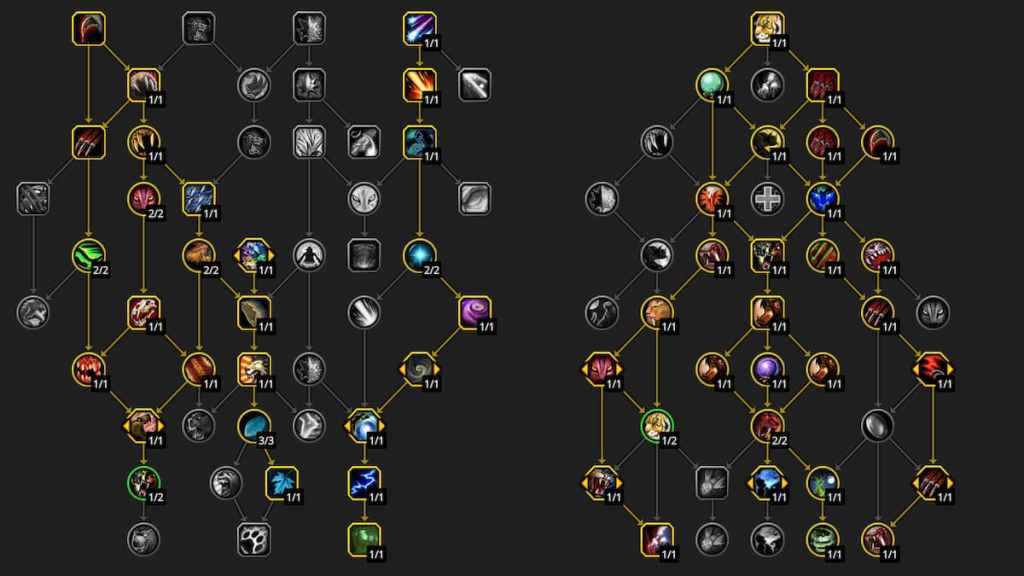Select the green claw swipe 2/2 talent

89,255
